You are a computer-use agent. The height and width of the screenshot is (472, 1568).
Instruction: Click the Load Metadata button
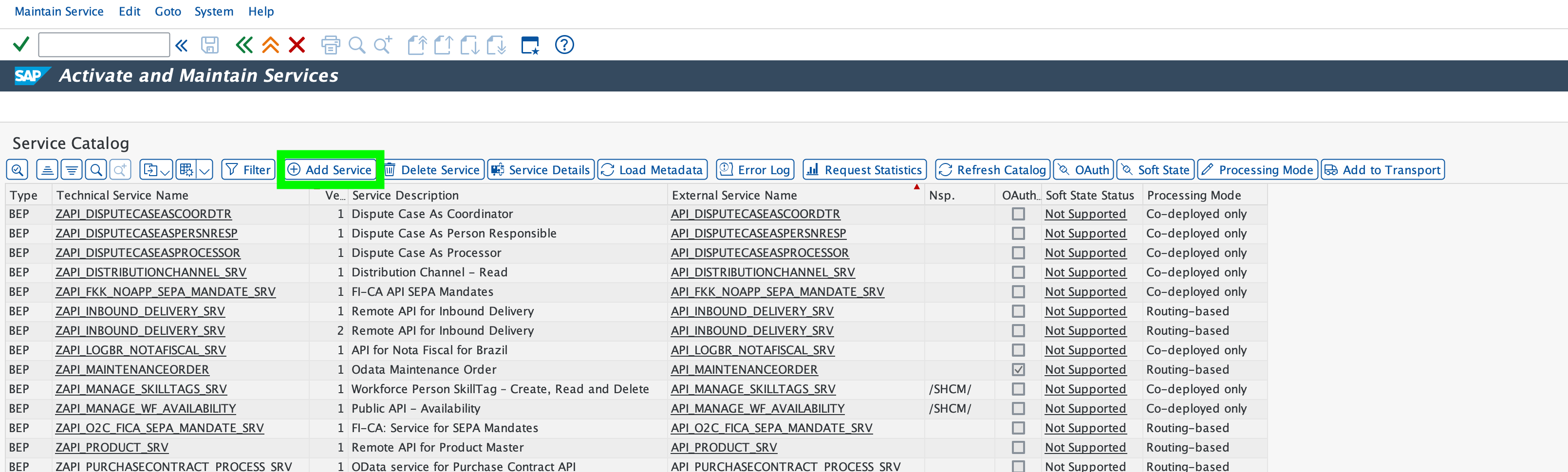coord(653,170)
